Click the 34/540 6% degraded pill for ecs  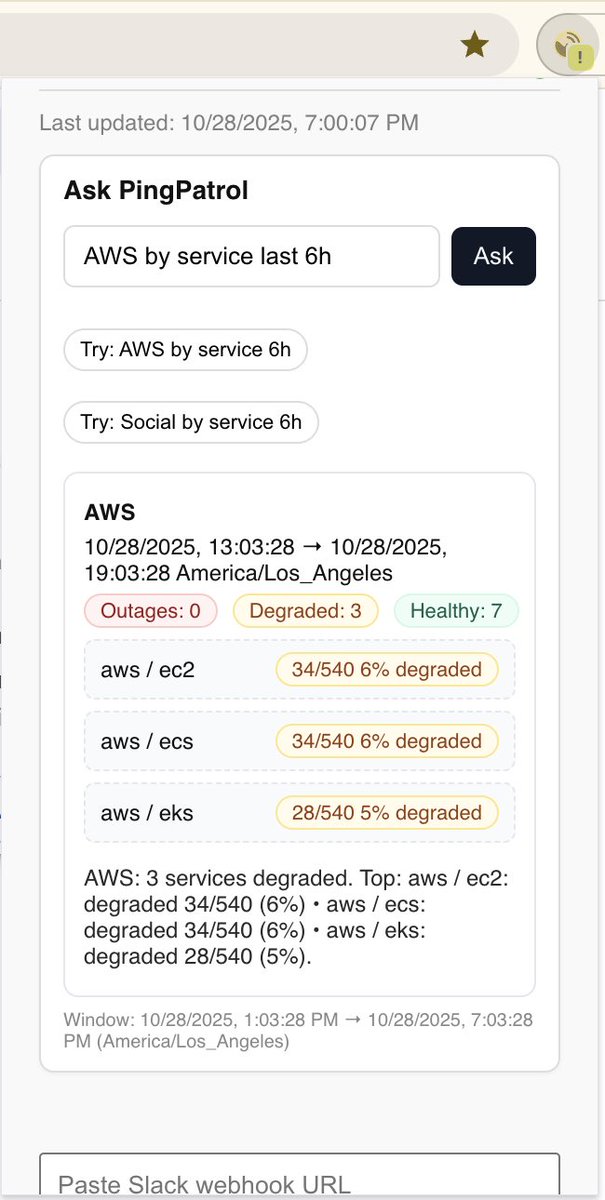coord(387,741)
